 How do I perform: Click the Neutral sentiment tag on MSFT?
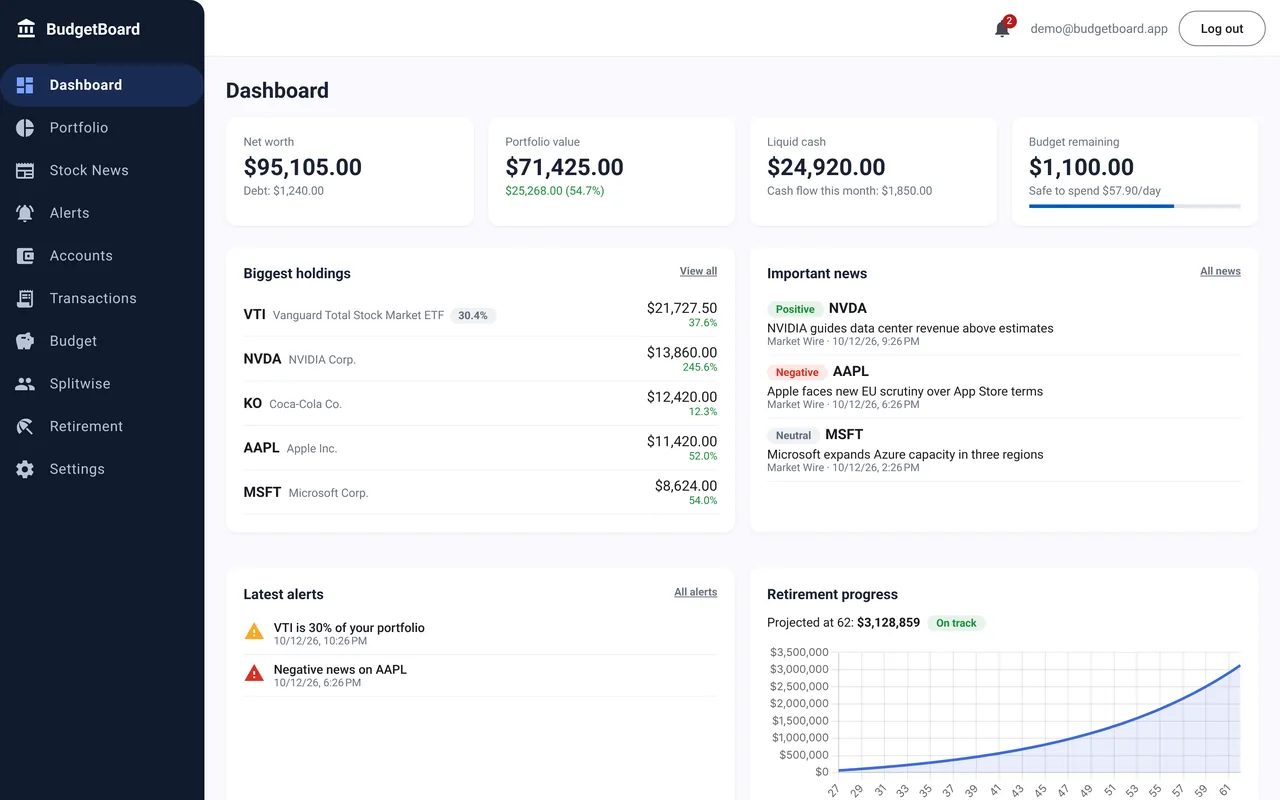pyautogui.click(x=793, y=435)
